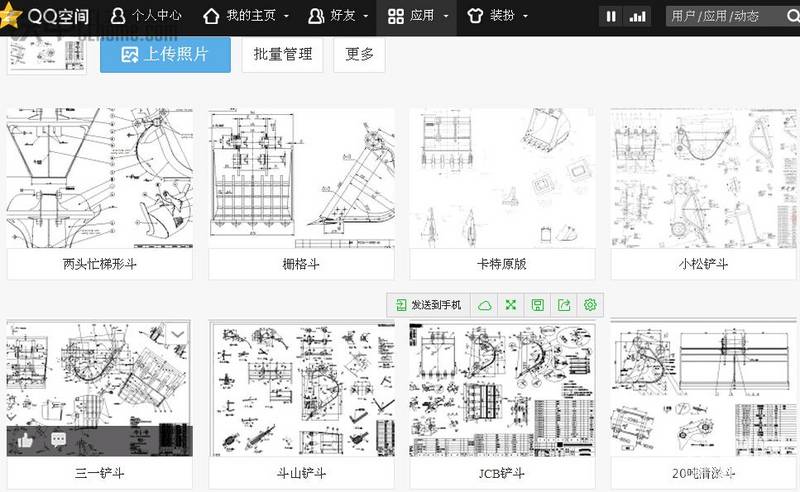
Task: Open the 装扮 menu
Action: pyautogui.click(x=491, y=16)
